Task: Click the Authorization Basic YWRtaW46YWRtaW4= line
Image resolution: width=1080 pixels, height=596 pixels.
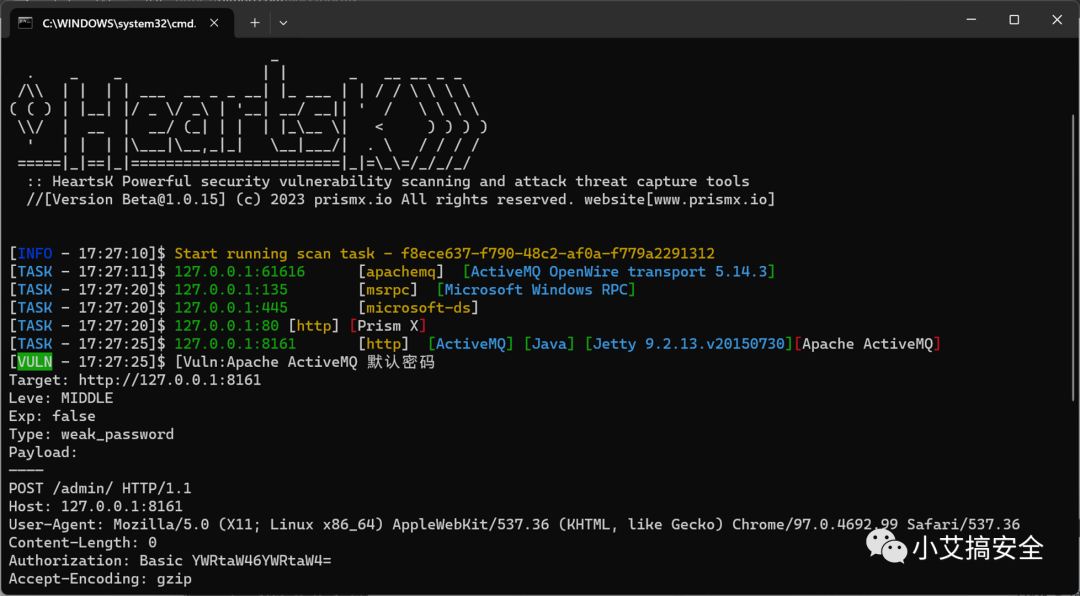Action: tap(170, 561)
